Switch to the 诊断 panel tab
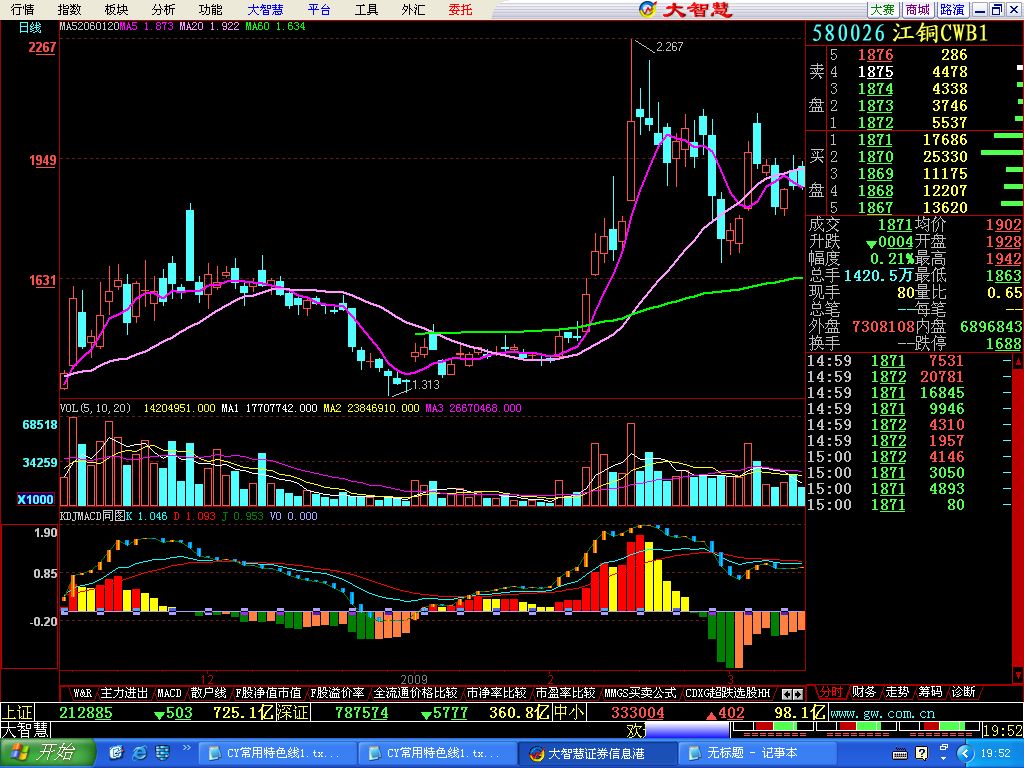The height and width of the screenshot is (768, 1024). click(x=964, y=692)
